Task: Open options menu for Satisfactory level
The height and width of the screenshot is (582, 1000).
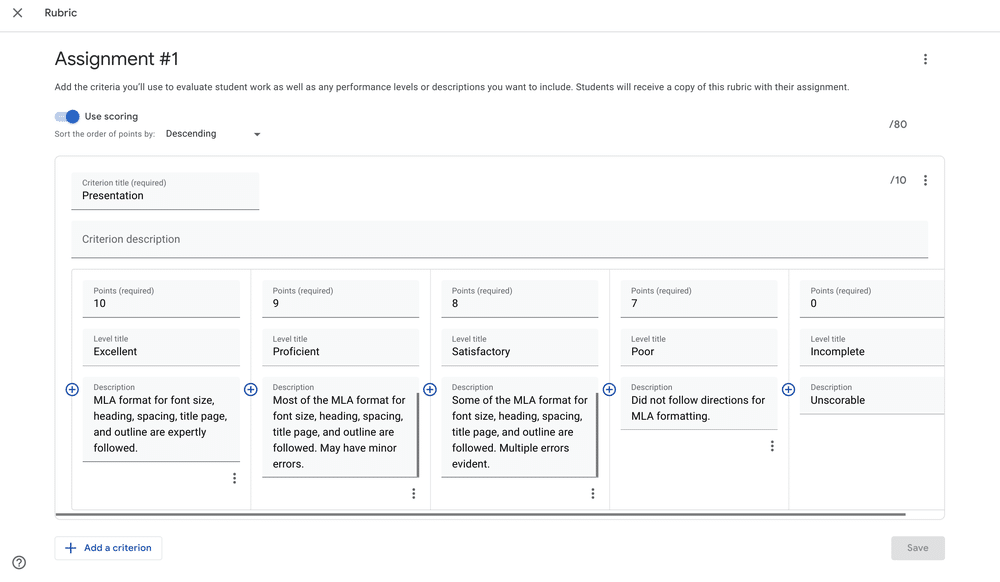Action: [593, 493]
